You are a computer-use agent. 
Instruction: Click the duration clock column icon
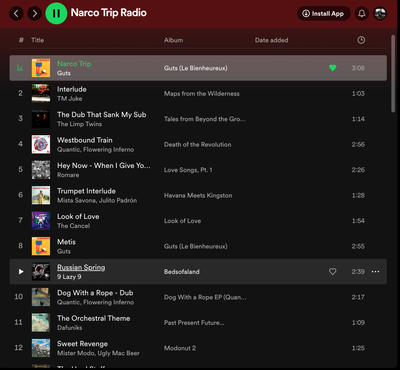(361, 40)
